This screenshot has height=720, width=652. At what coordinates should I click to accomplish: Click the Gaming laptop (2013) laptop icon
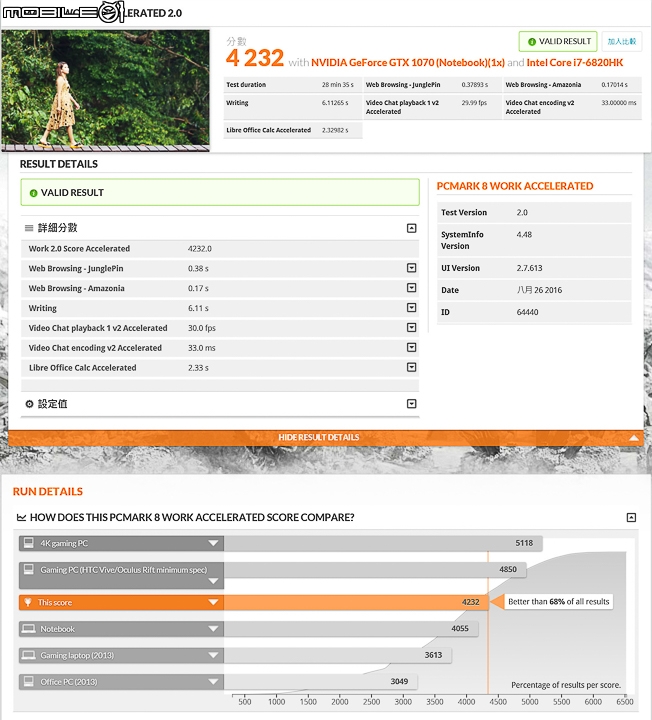coord(28,655)
